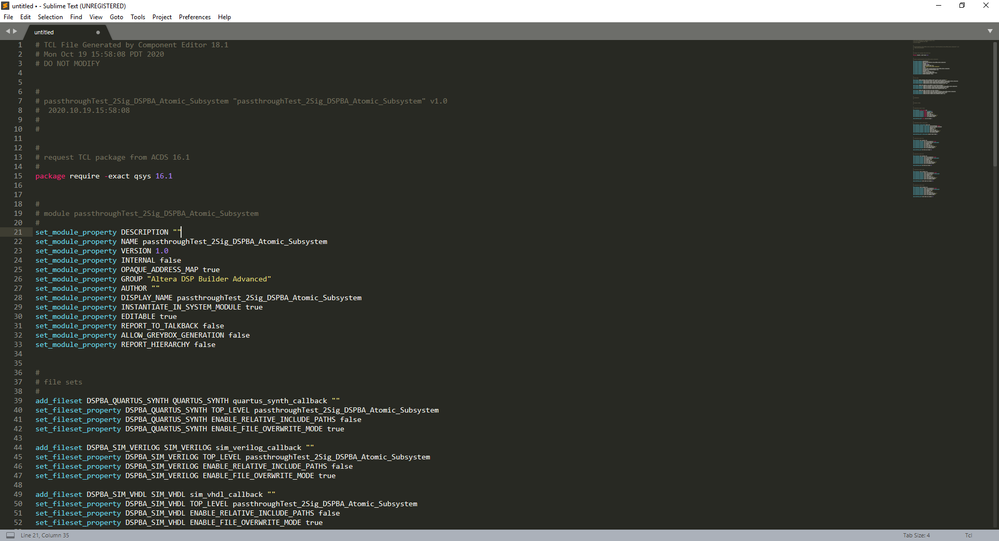Viewport: 999px width, 541px height.
Task: Click Line 21, Column 35 status text
Action: pos(45,535)
